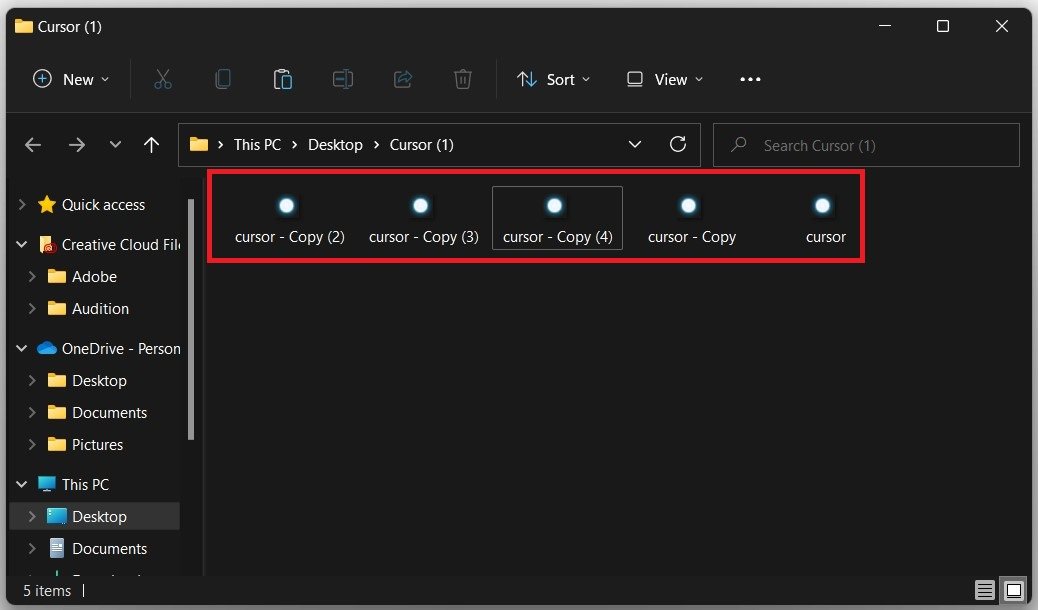Switch to details list view icon
The height and width of the screenshot is (610, 1038).
coord(984,589)
